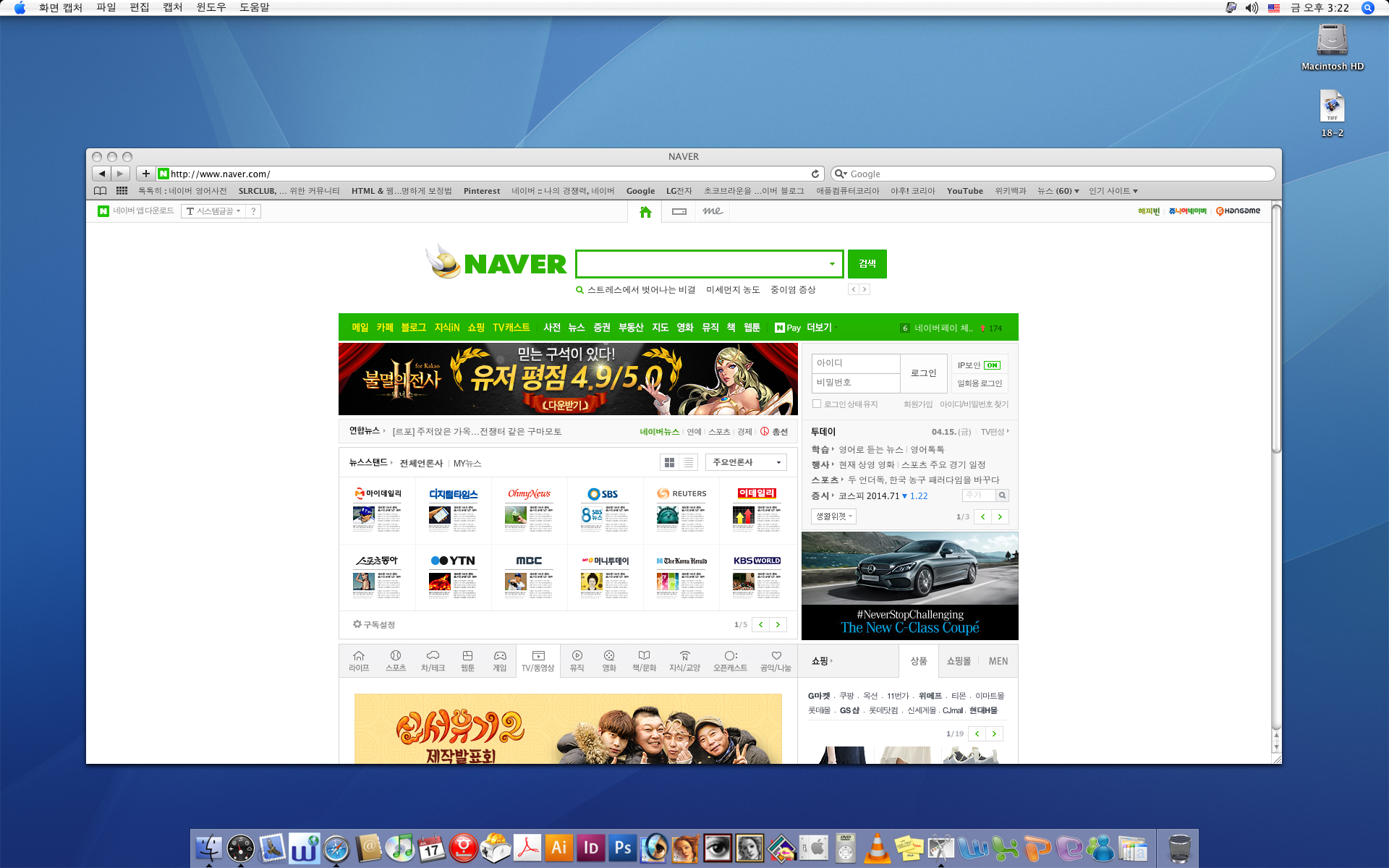
Task: Switch newsstand to list view icon
Action: pos(688,462)
